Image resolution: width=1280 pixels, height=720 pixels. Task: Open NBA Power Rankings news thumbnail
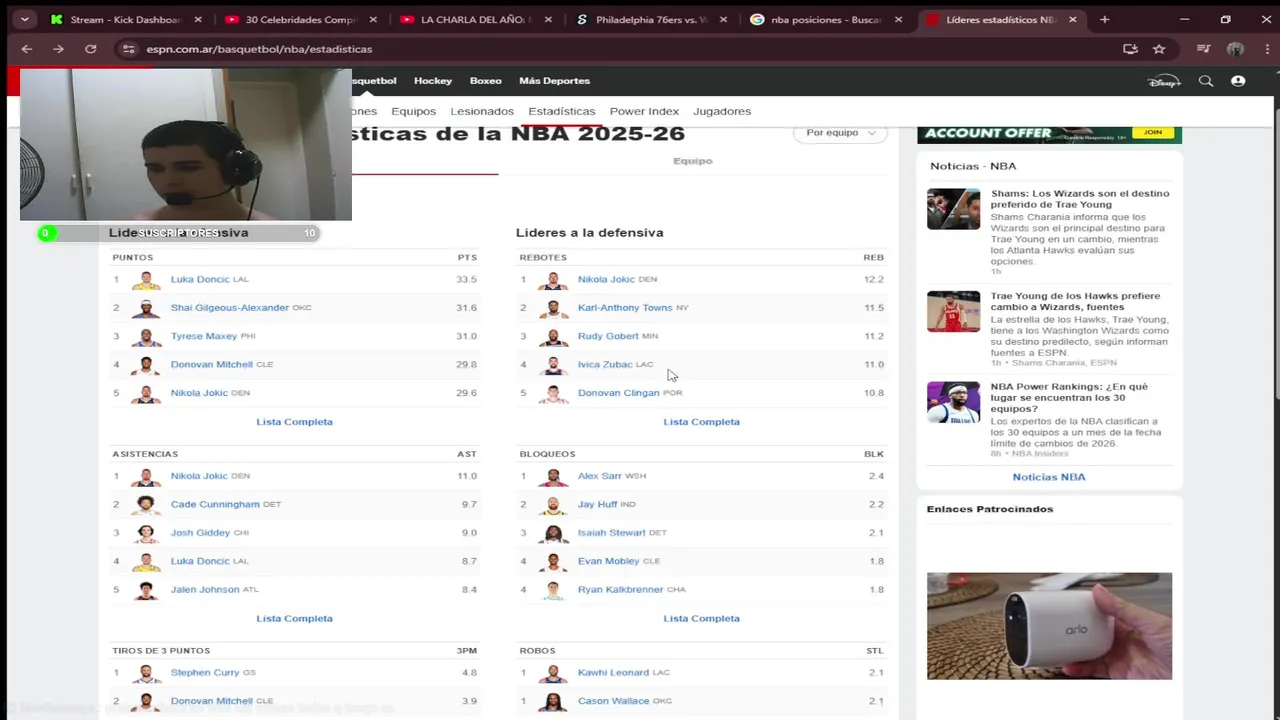tap(953, 403)
